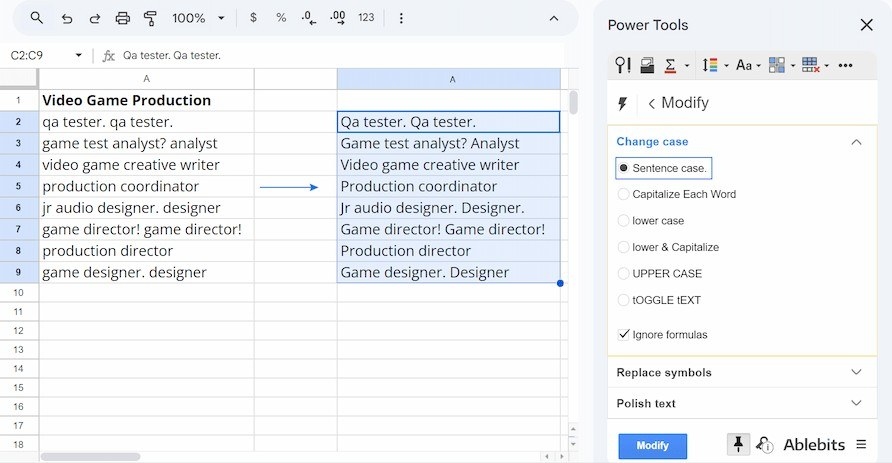The height and width of the screenshot is (463, 892).
Task: Close the Power Tools sidebar
Action: click(866, 25)
